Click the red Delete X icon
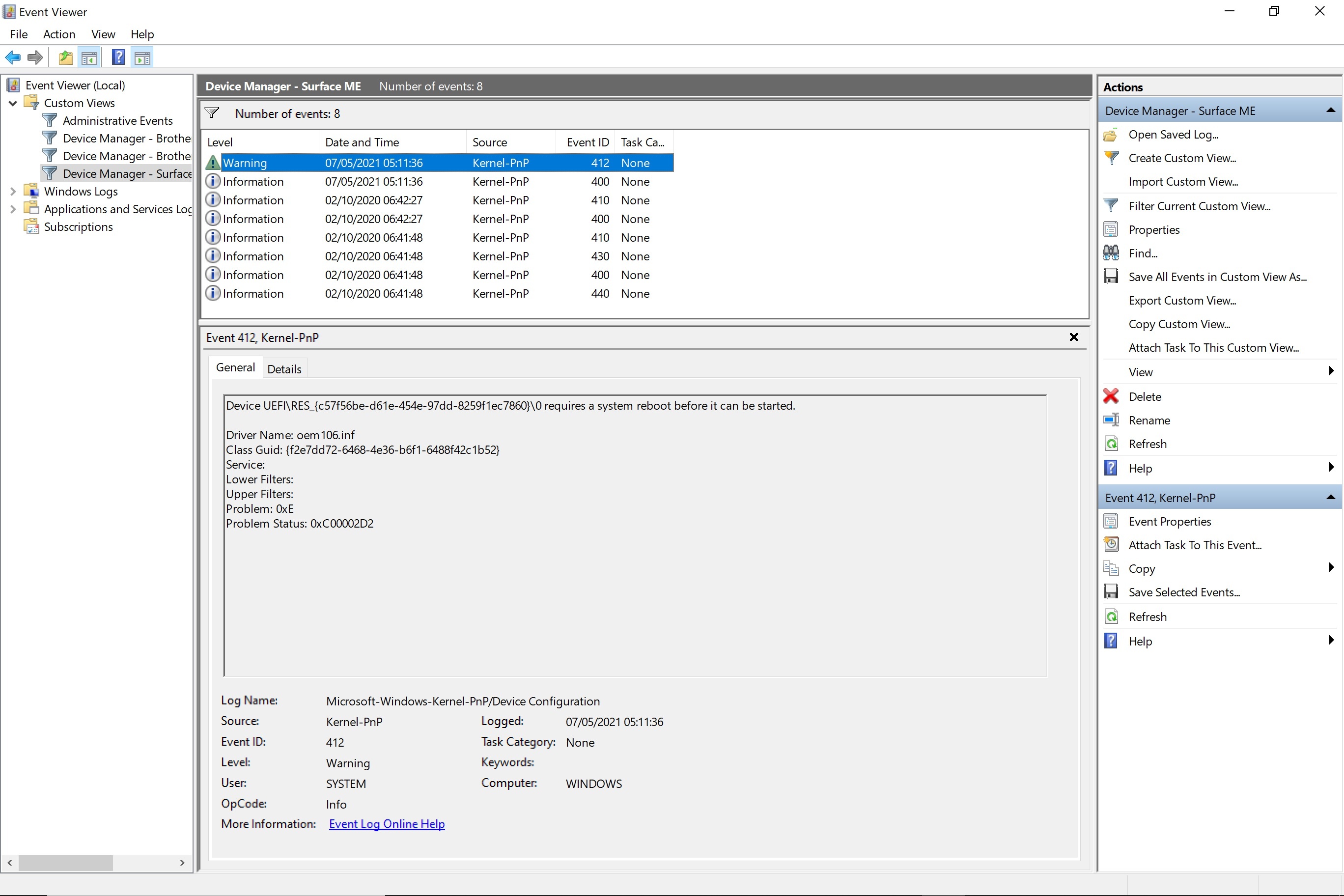Viewport: 1344px width, 896px height. (1111, 396)
